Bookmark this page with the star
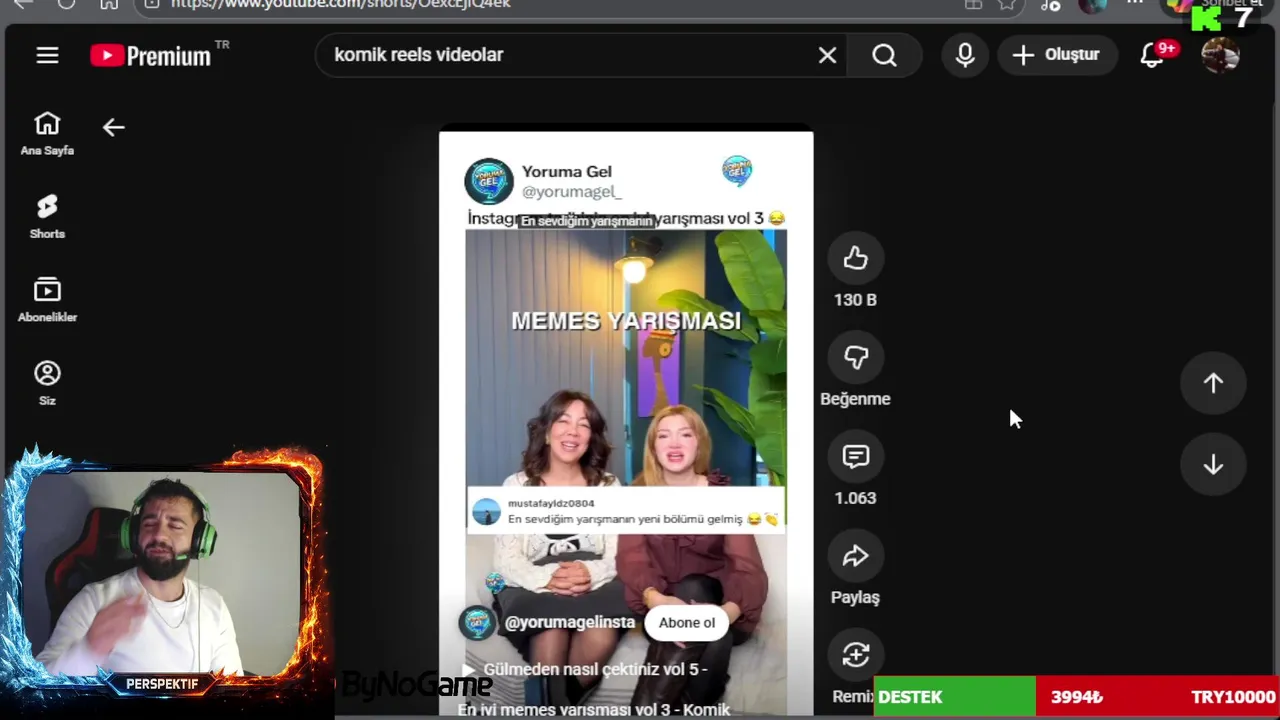1280x720 pixels. 1007,4
